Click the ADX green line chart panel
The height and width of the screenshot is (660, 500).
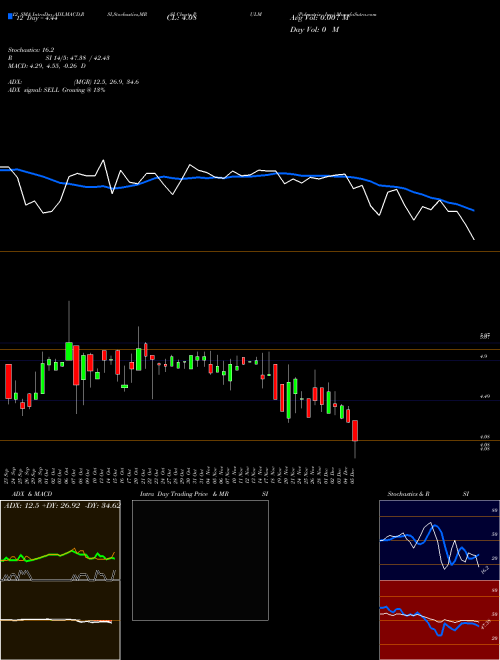[x=60, y=540]
